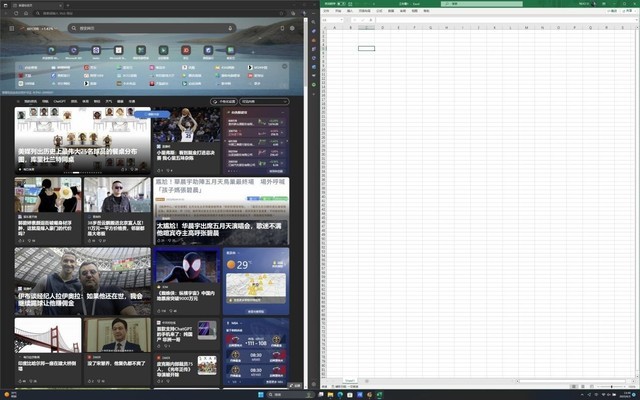The width and height of the screenshot is (640, 400).
Task: Click the Excel Share button
Action: point(627,11)
